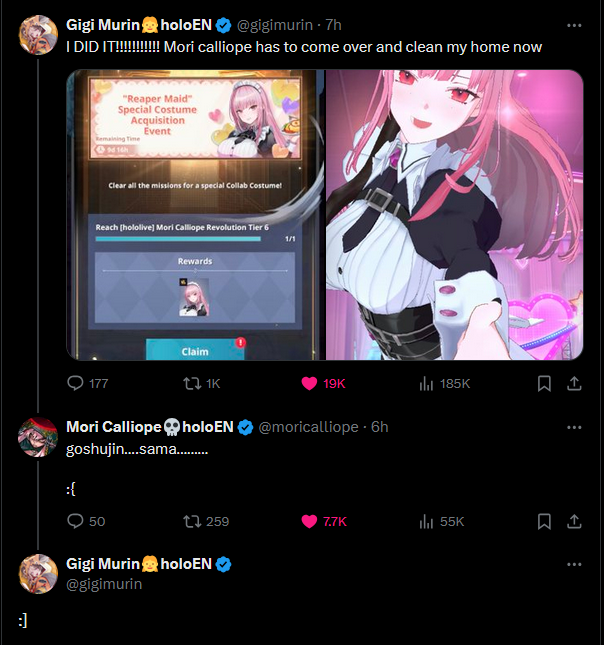Click Mori Calliope's profile avatar

pyautogui.click(x=38, y=437)
